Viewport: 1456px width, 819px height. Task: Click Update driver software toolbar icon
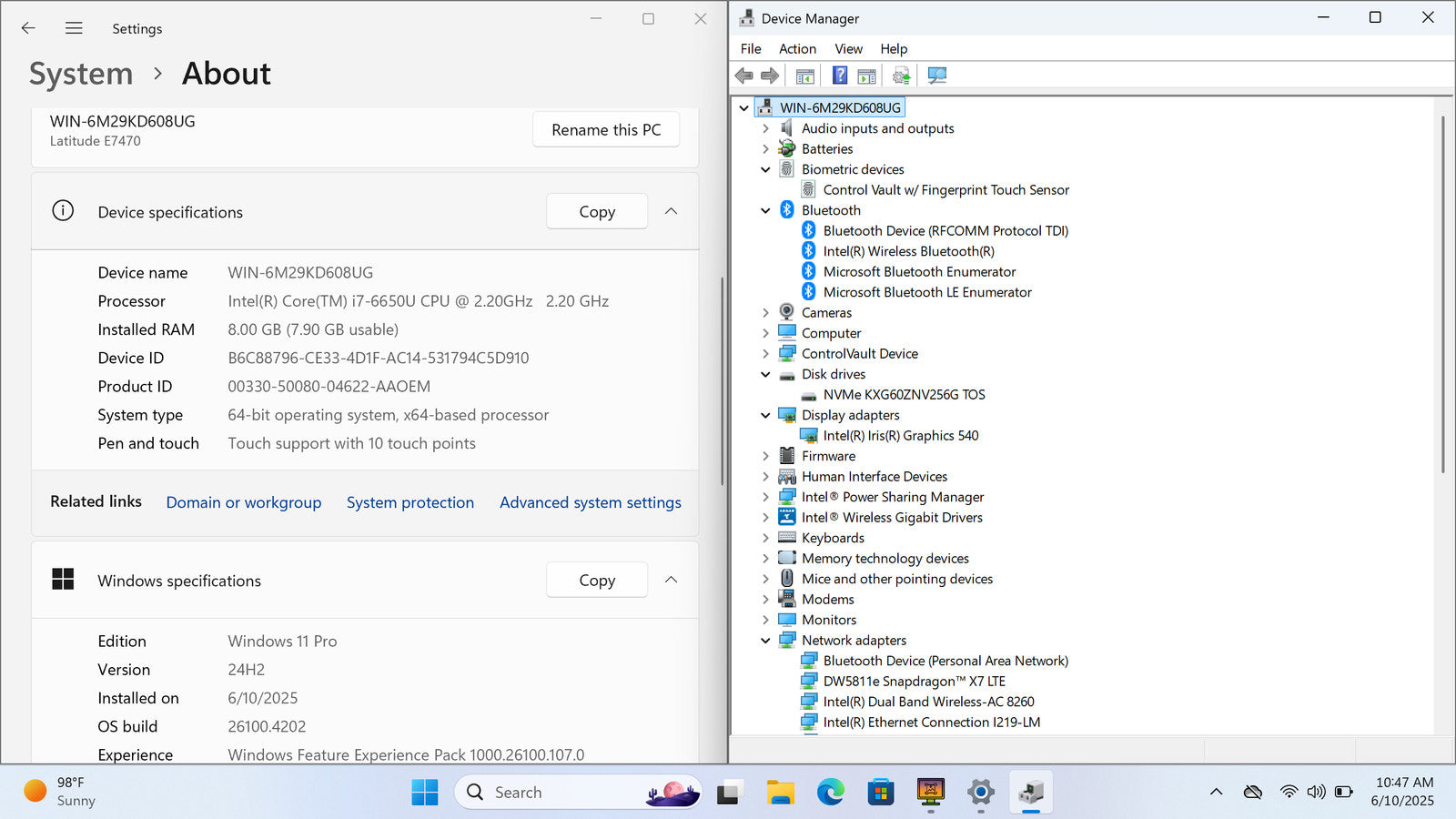(x=901, y=76)
